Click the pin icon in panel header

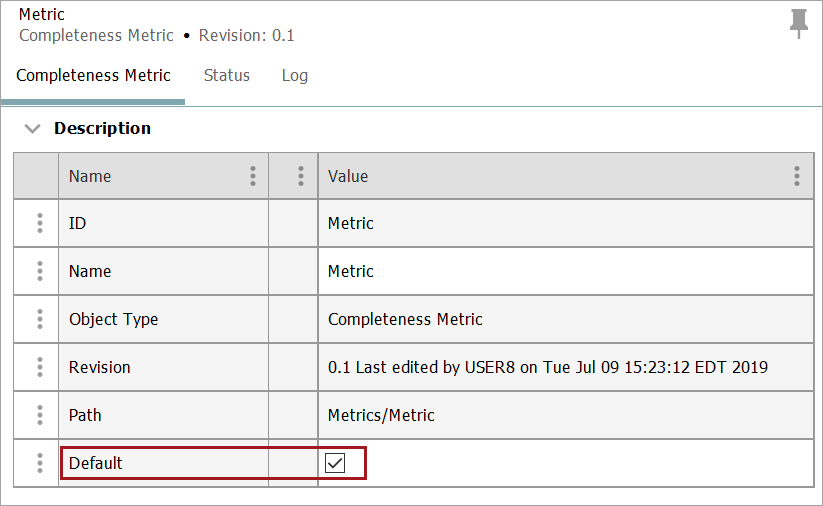tap(798, 23)
